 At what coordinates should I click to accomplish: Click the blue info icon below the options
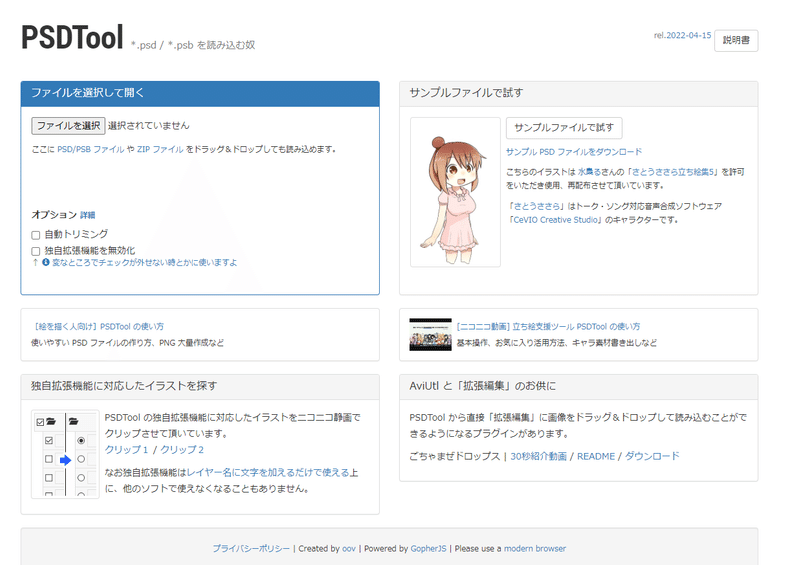(46, 262)
